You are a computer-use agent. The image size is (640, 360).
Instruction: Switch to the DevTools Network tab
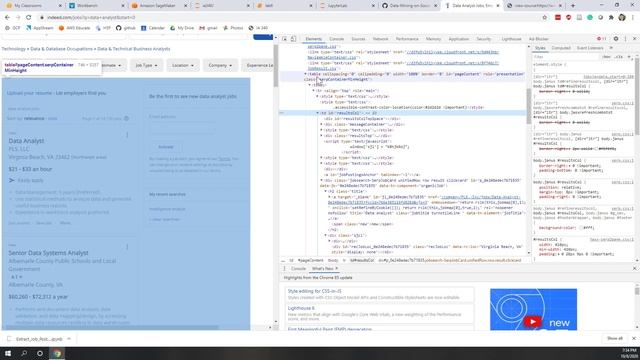tap(380, 39)
